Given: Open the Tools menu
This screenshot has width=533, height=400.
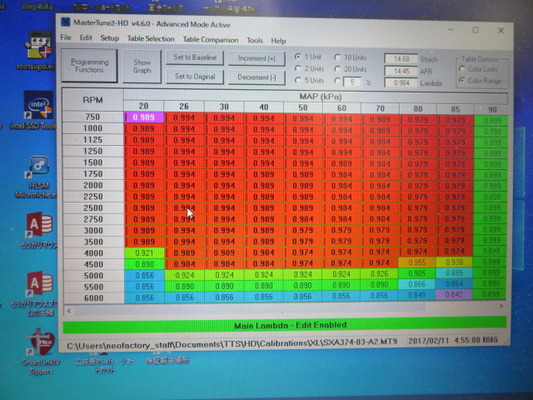Looking at the screenshot, I should [x=255, y=40].
